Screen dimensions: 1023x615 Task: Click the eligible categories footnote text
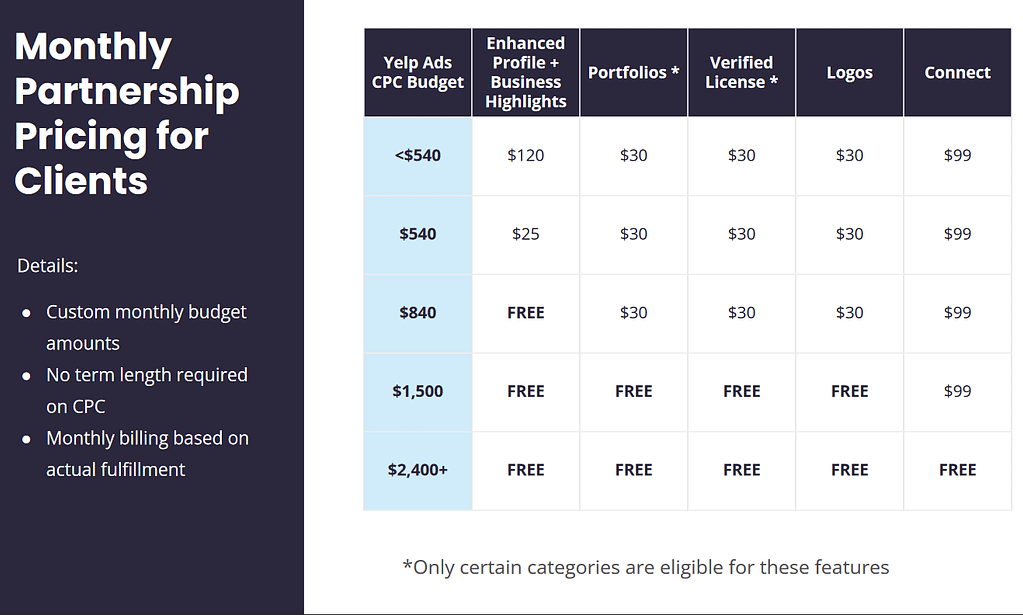(x=646, y=567)
